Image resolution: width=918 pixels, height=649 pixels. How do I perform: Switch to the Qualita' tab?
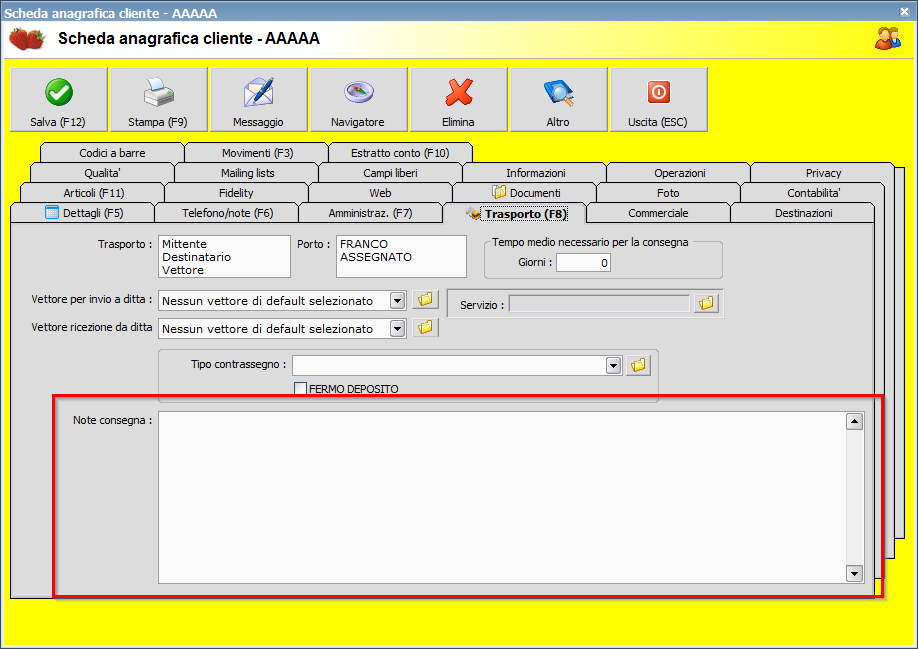tap(102, 173)
